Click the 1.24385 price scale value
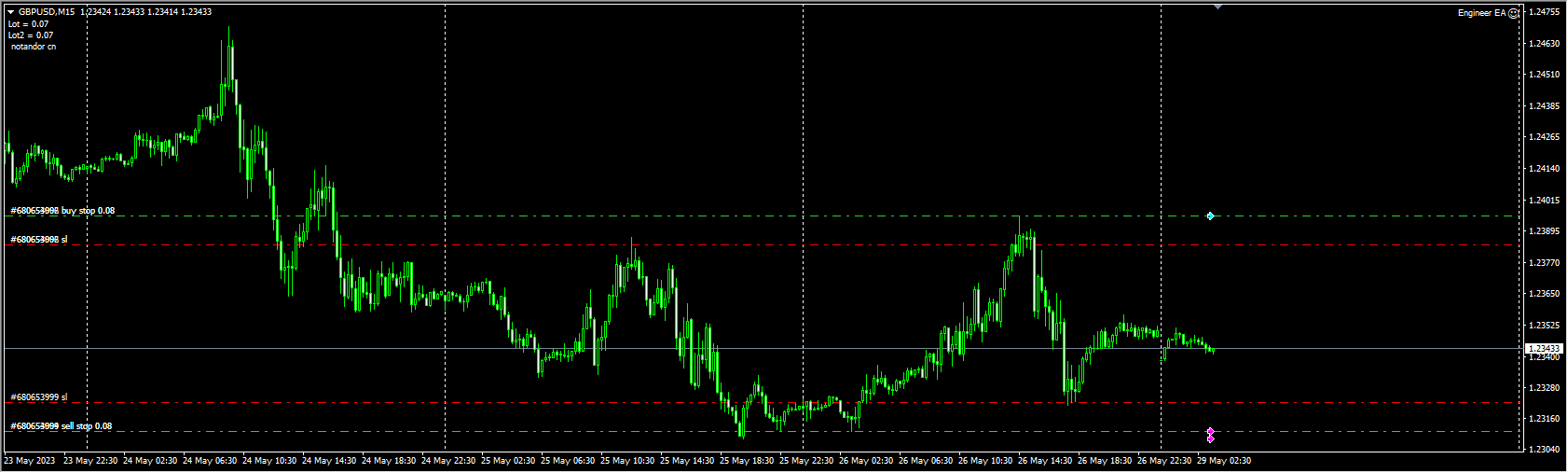Image resolution: width=1568 pixels, height=473 pixels. (1545, 106)
